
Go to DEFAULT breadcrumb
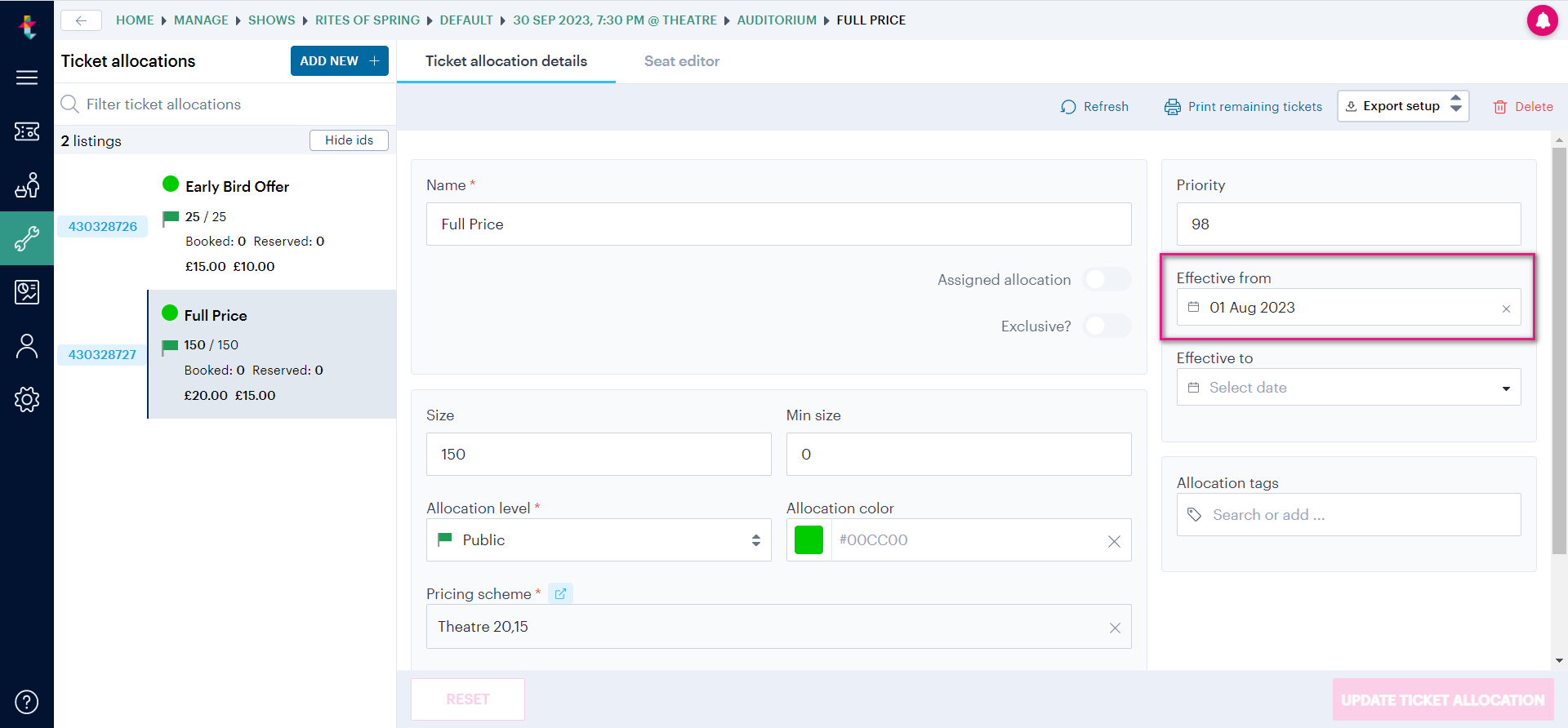coord(466,20)
